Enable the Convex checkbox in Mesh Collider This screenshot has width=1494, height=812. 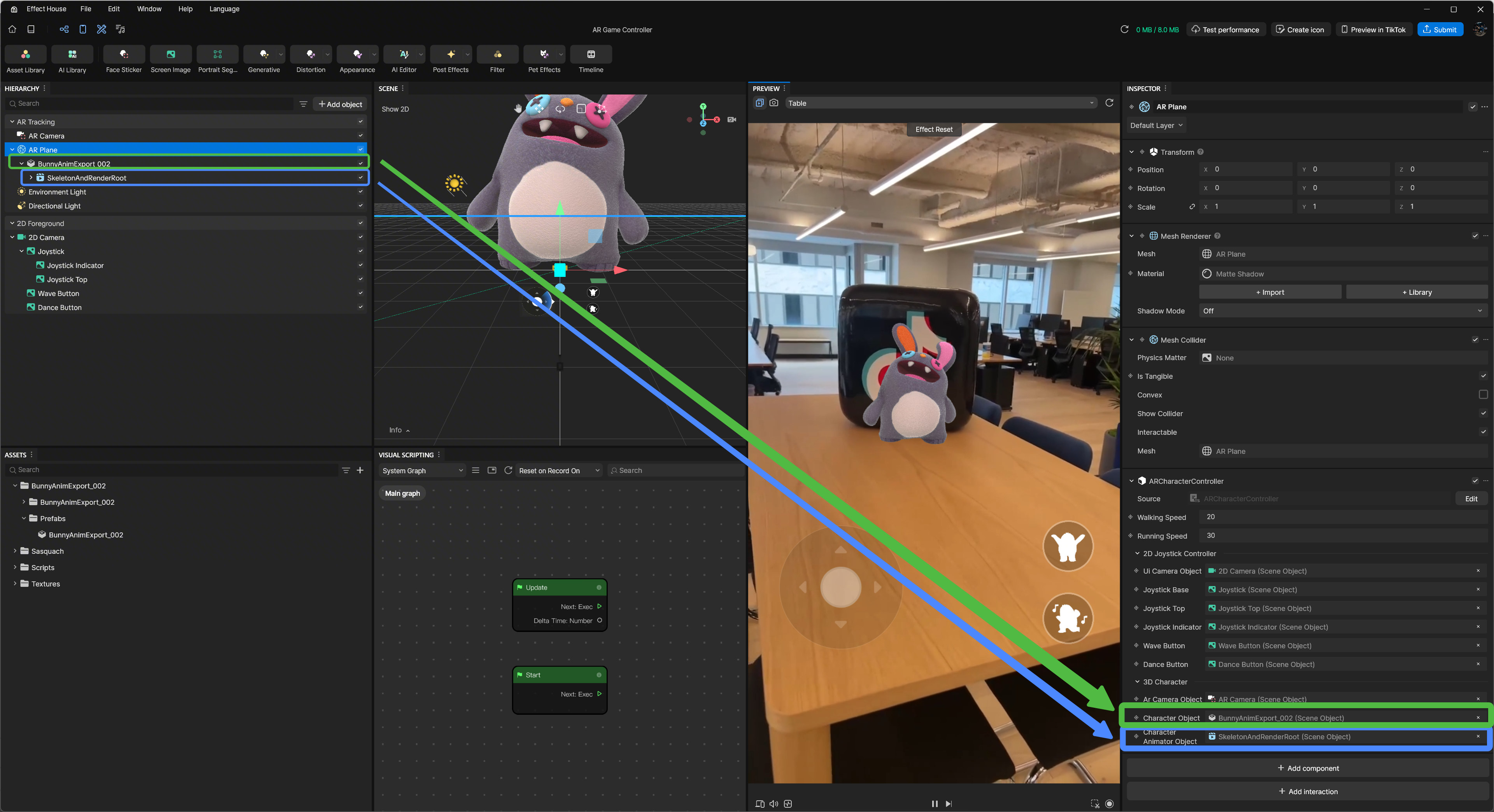(1483, 395)
